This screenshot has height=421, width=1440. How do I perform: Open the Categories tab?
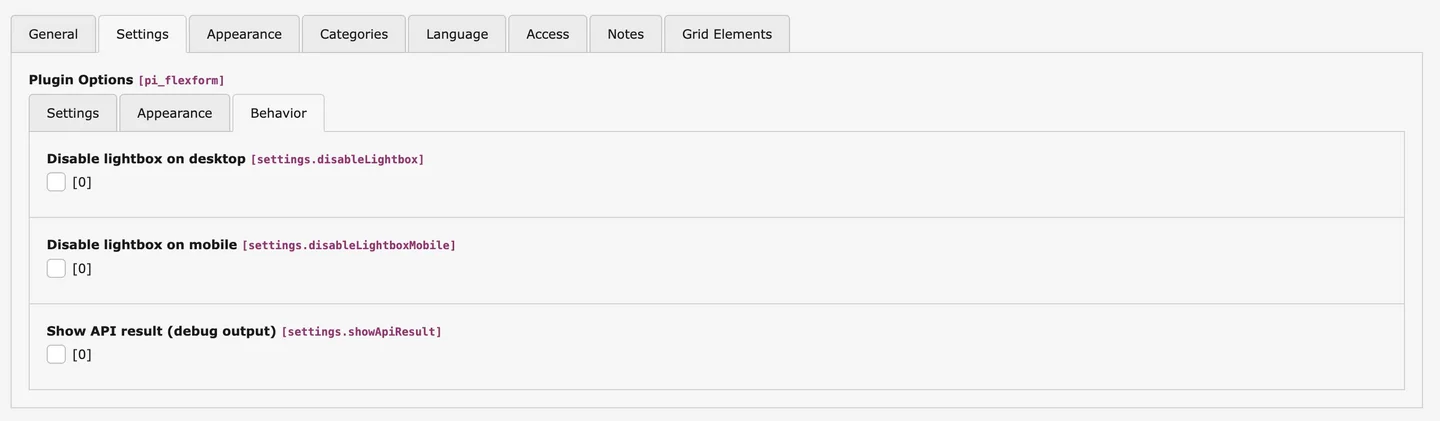[x=354, y=34]
